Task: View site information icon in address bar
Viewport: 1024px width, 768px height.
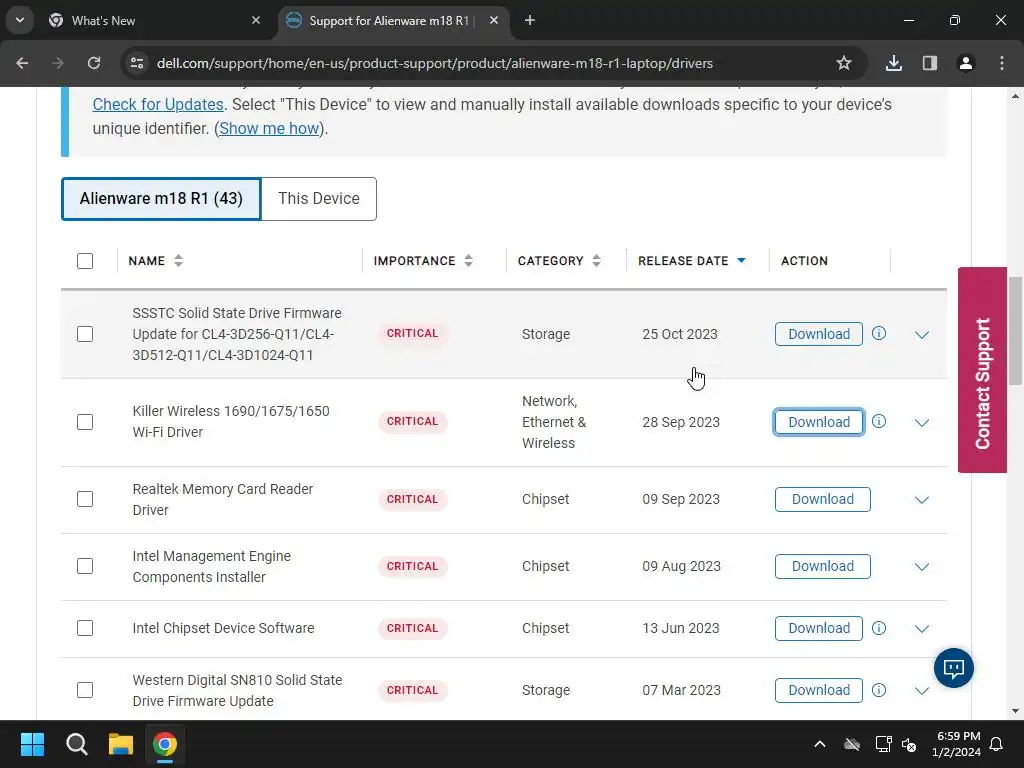Action: point(137,63)
